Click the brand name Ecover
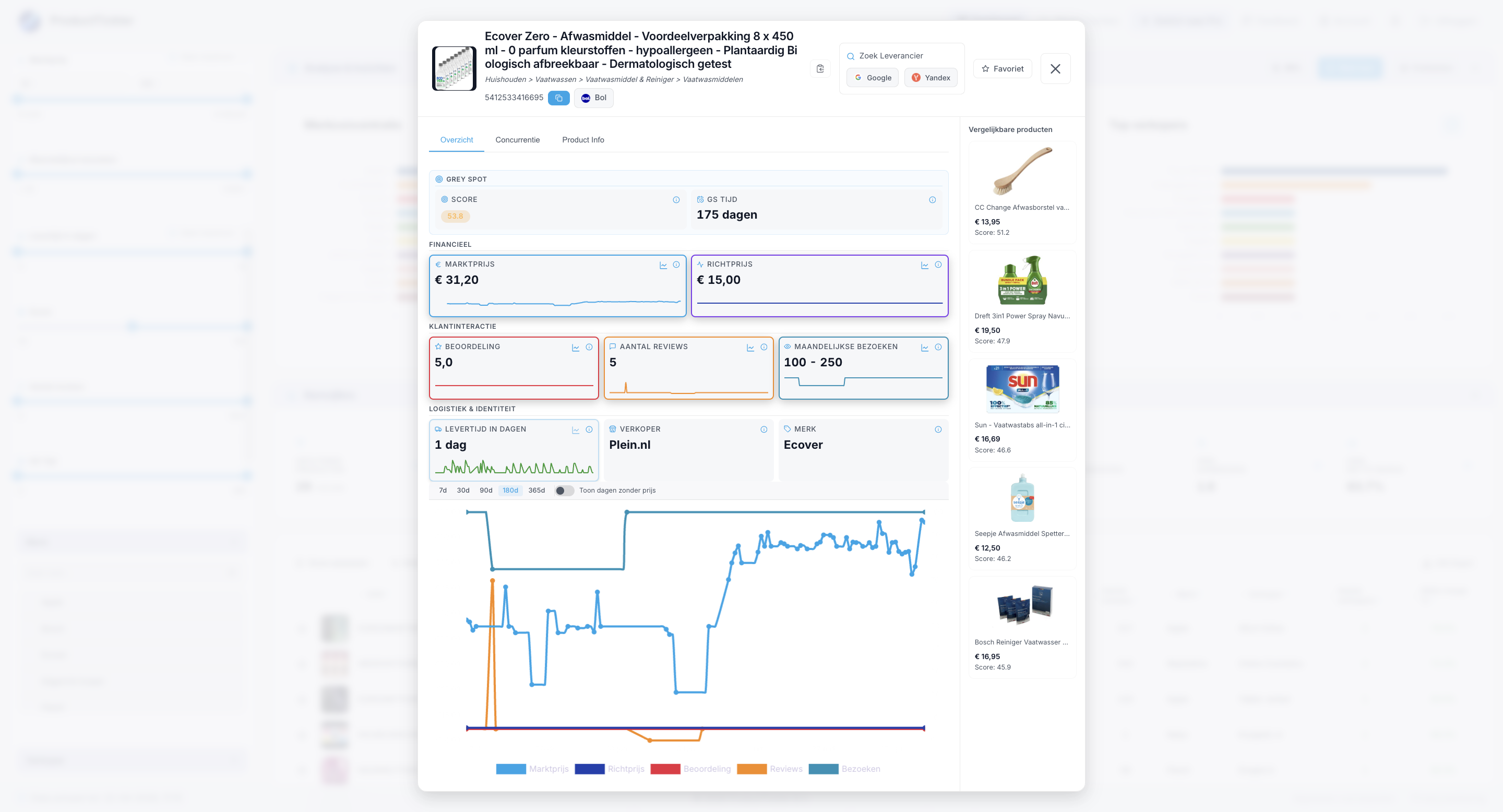 (x=804, y=445)
